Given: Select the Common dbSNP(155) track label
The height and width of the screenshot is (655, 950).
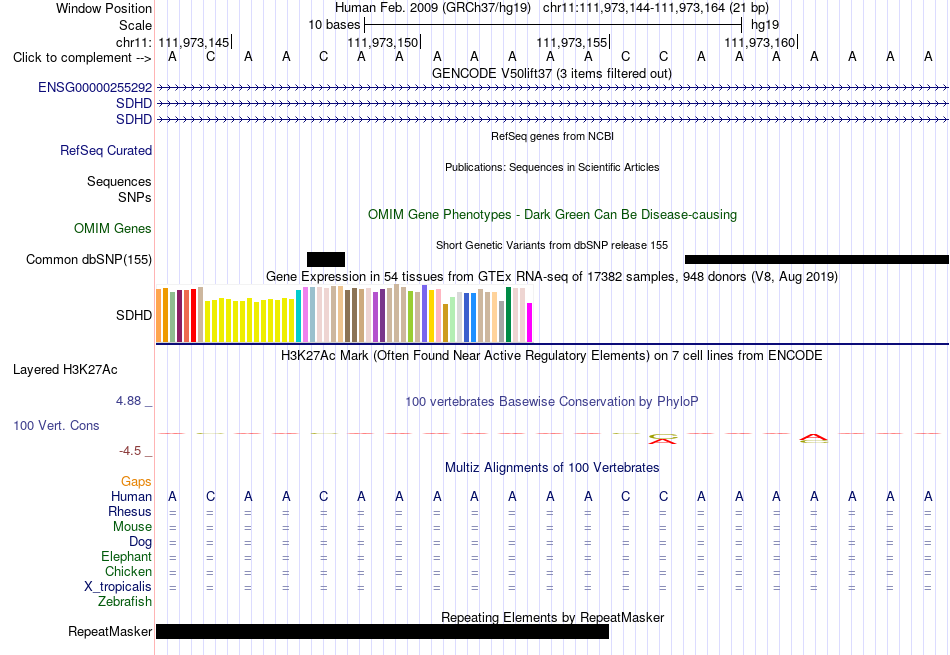Looking at the screenshot, I should point(89,259).
